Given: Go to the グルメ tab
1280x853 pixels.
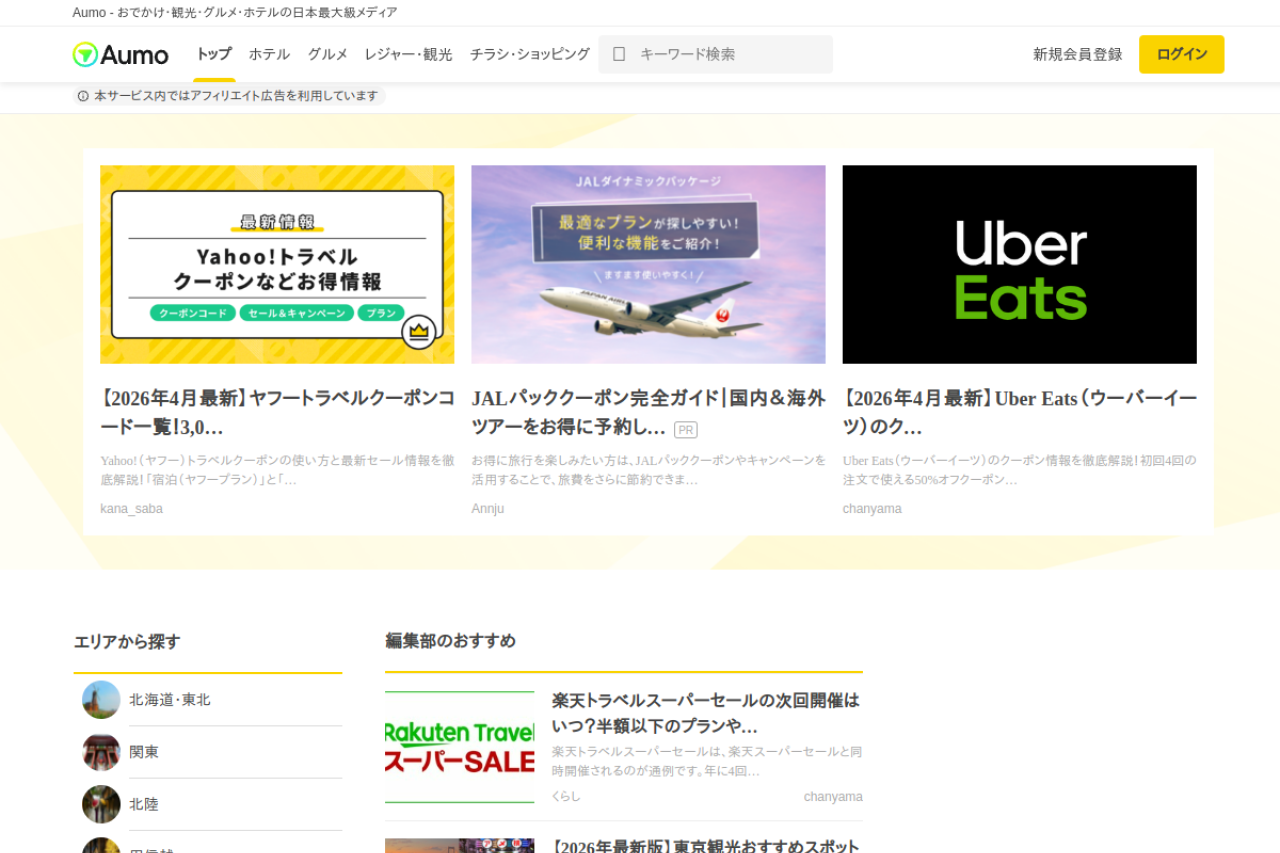Looking at the screenshot, I should (327, 54).
